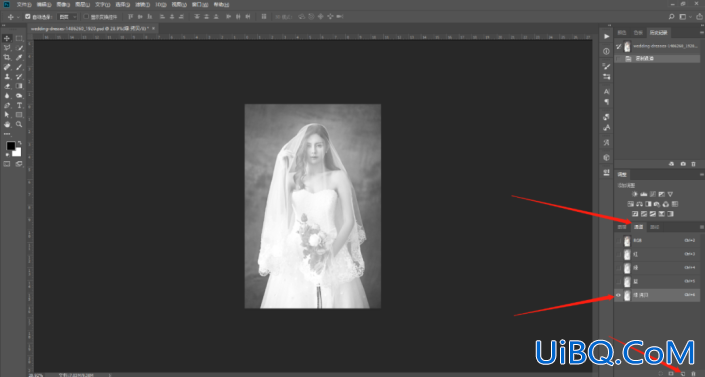Select the Eraser tool

[x=7, y=86]
